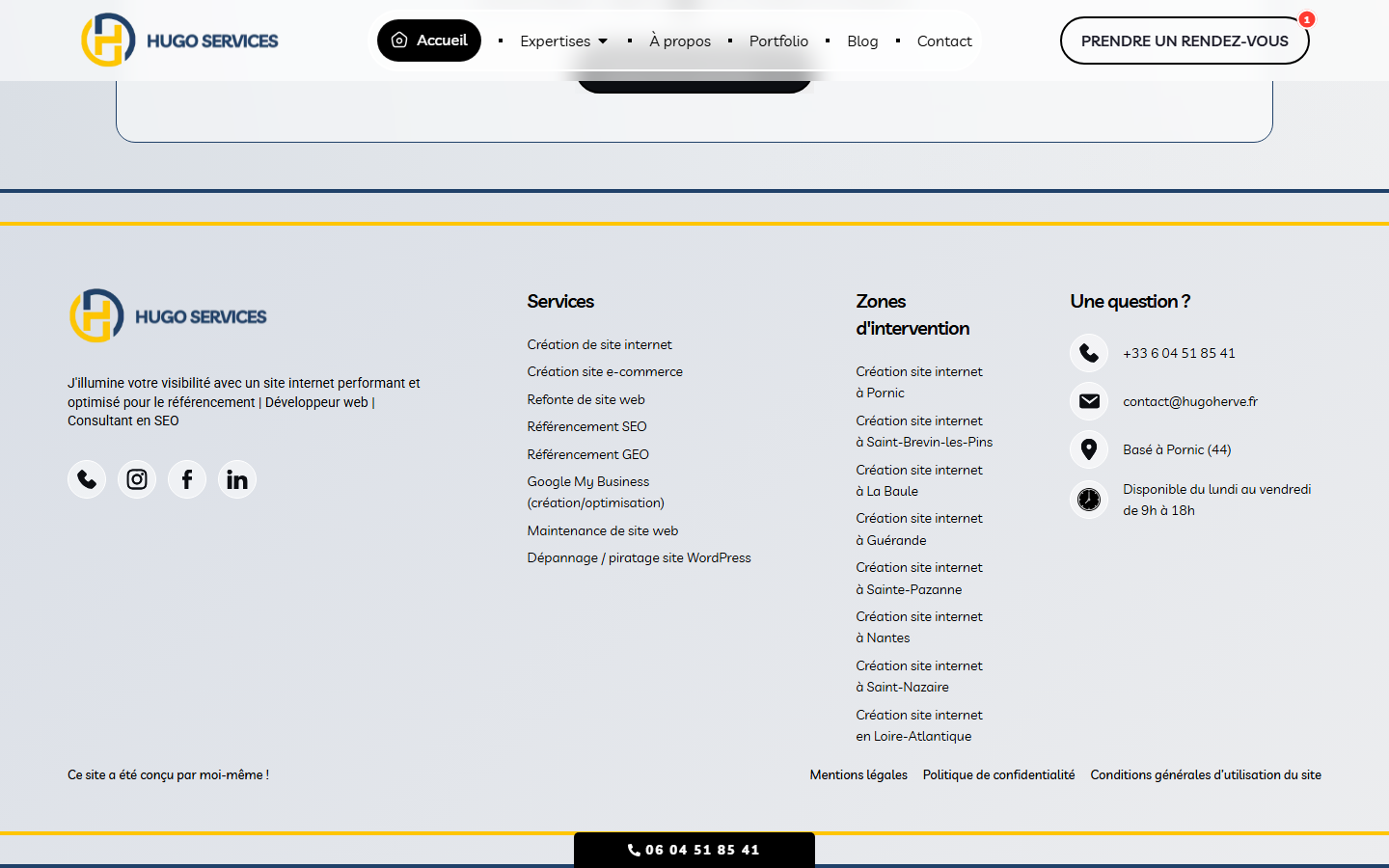The width and height of the screenshot is (1389, 868).
Task: Open Google My Business link
Action: click(x=596, y=492)
